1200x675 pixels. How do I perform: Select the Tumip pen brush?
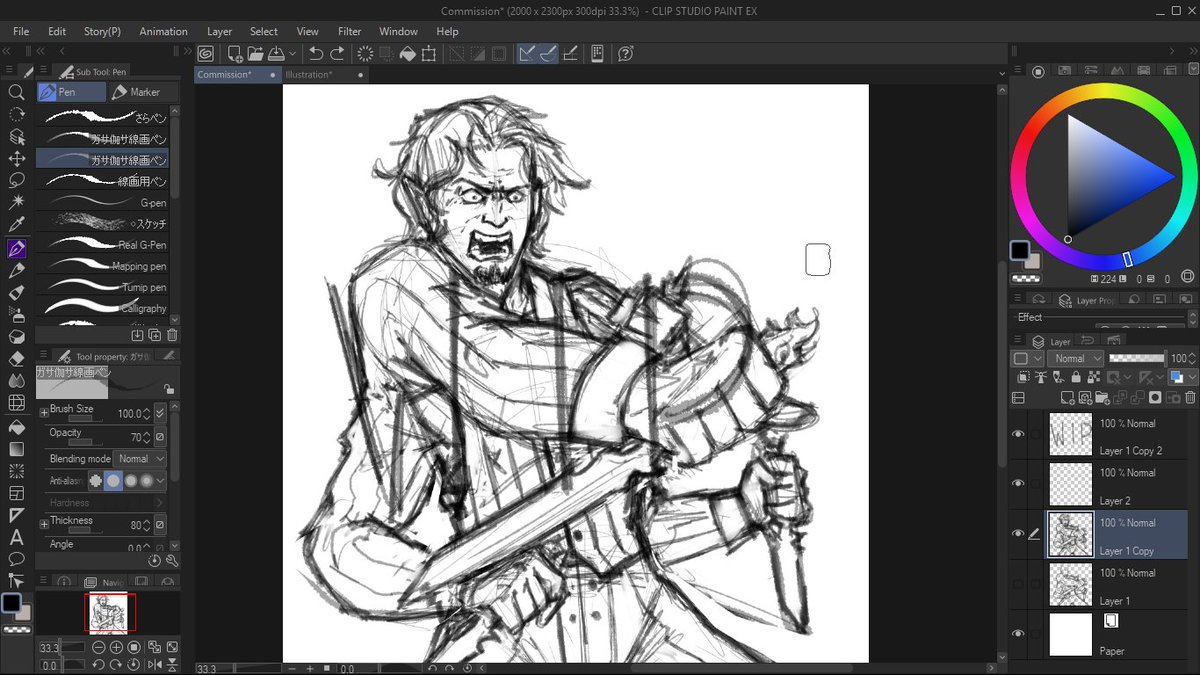(x=102, y=287)
